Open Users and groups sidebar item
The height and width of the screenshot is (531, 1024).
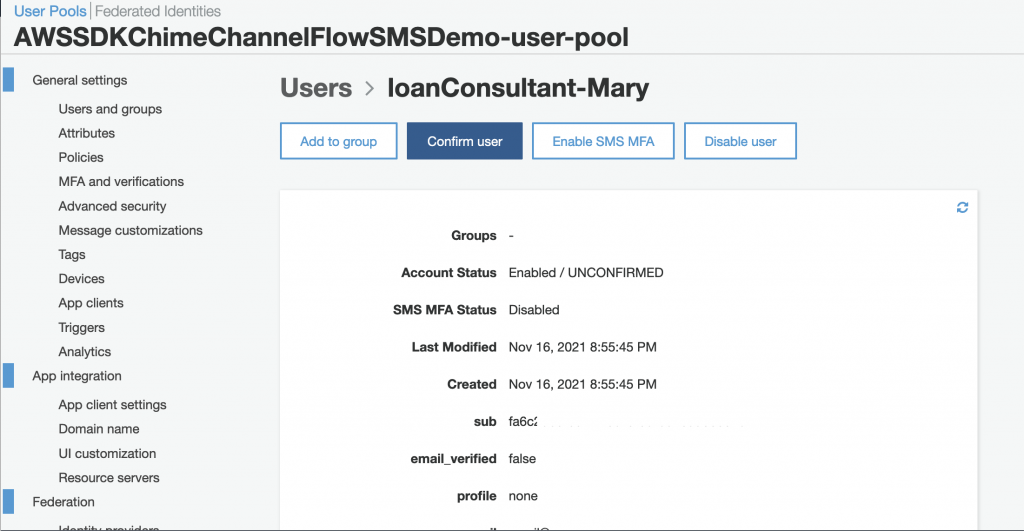point(110,109)
